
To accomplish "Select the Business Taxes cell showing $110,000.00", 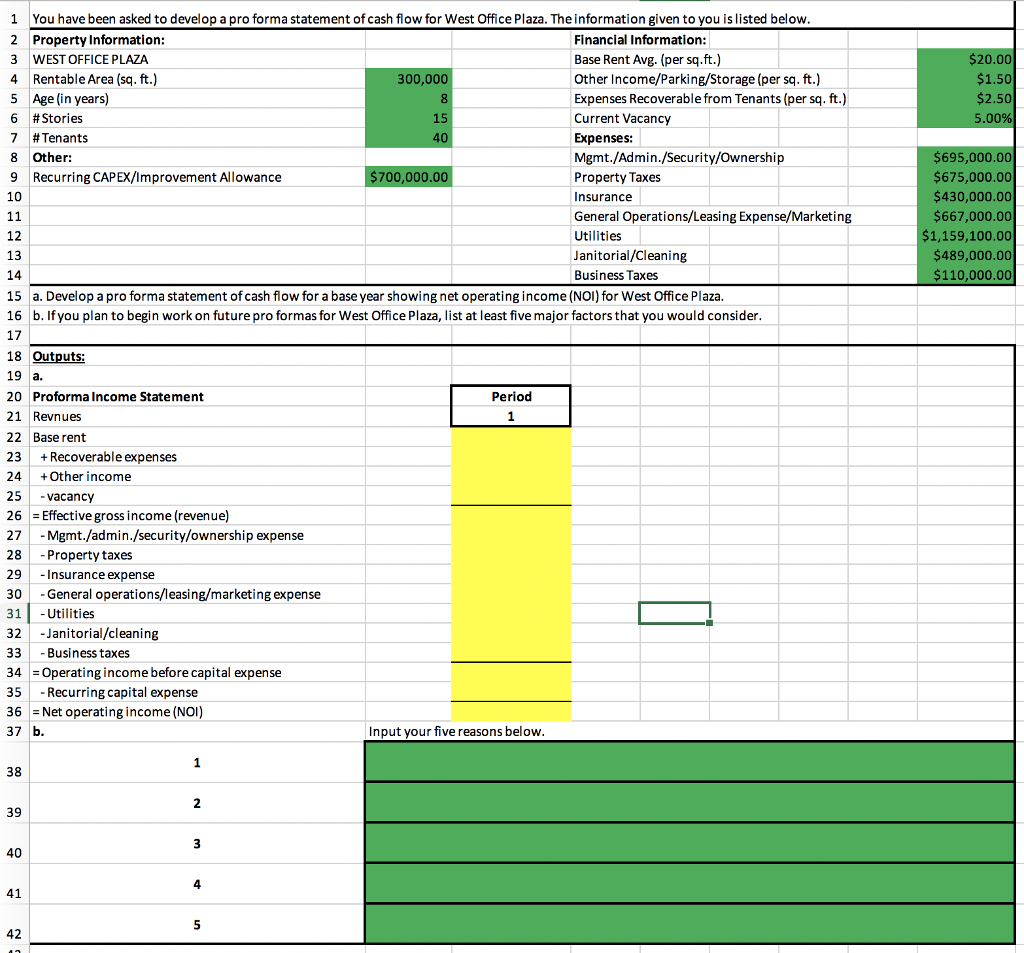I will (x=965, y=275).
